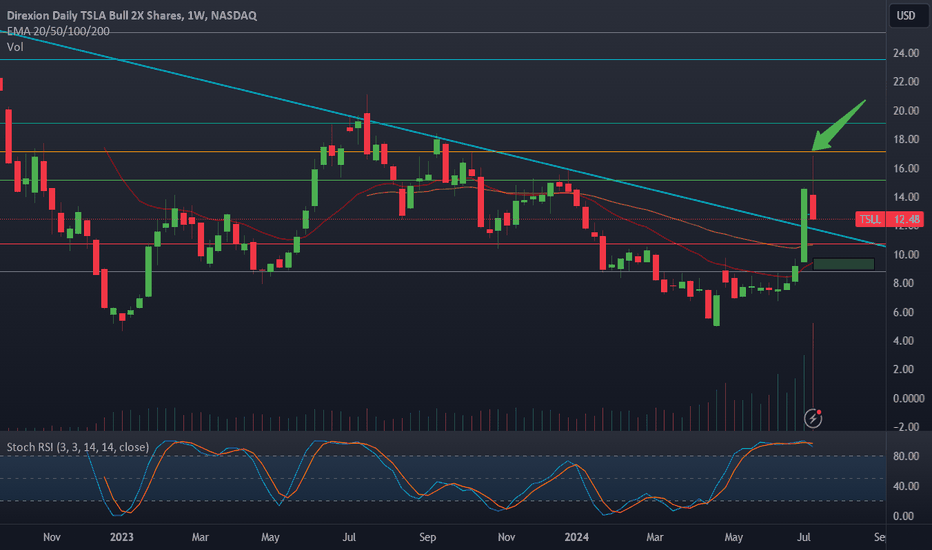Select the dark green rectangle zone

coord(843,264)
